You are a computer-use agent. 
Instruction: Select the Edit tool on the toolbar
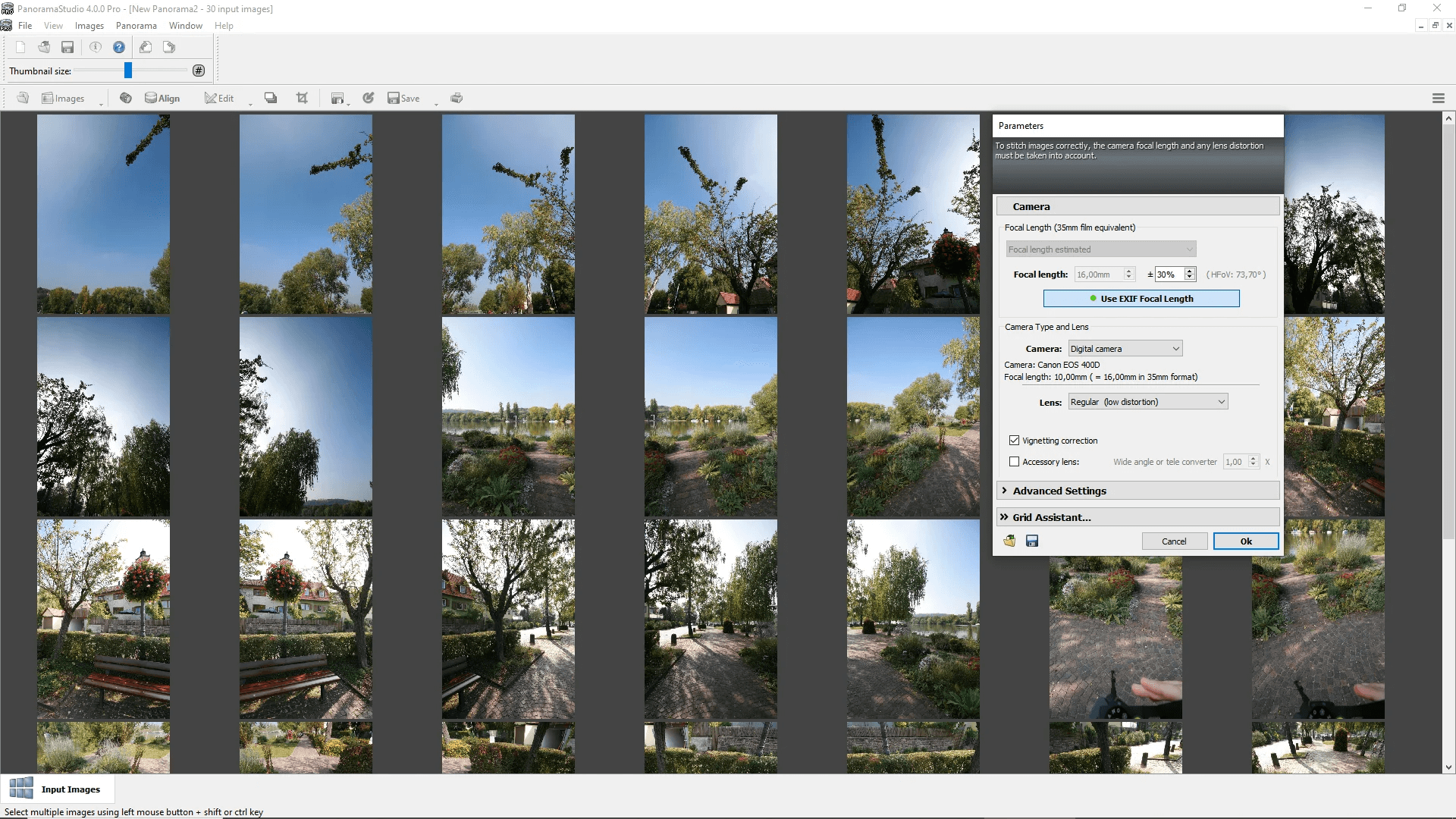219,98
